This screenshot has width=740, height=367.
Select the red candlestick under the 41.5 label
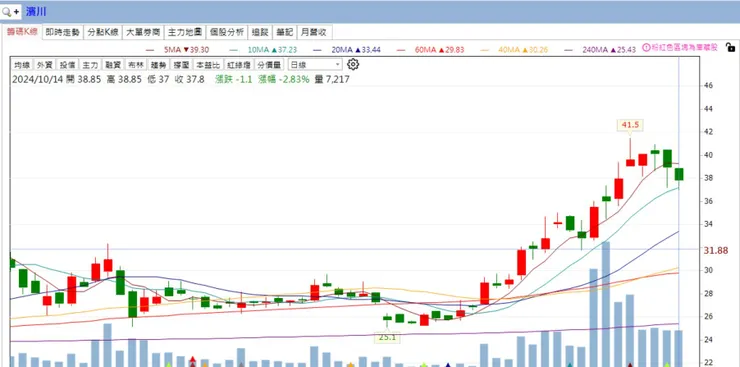(630, 162)
